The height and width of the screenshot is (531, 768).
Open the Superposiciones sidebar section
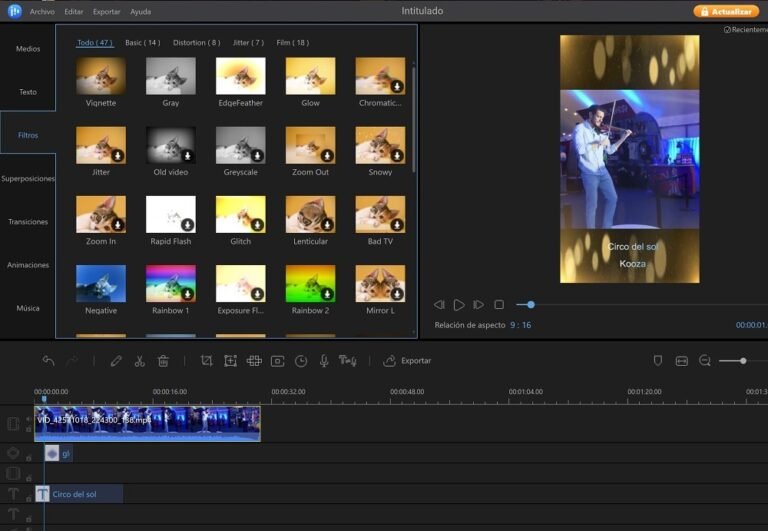[x=28, y=178]
